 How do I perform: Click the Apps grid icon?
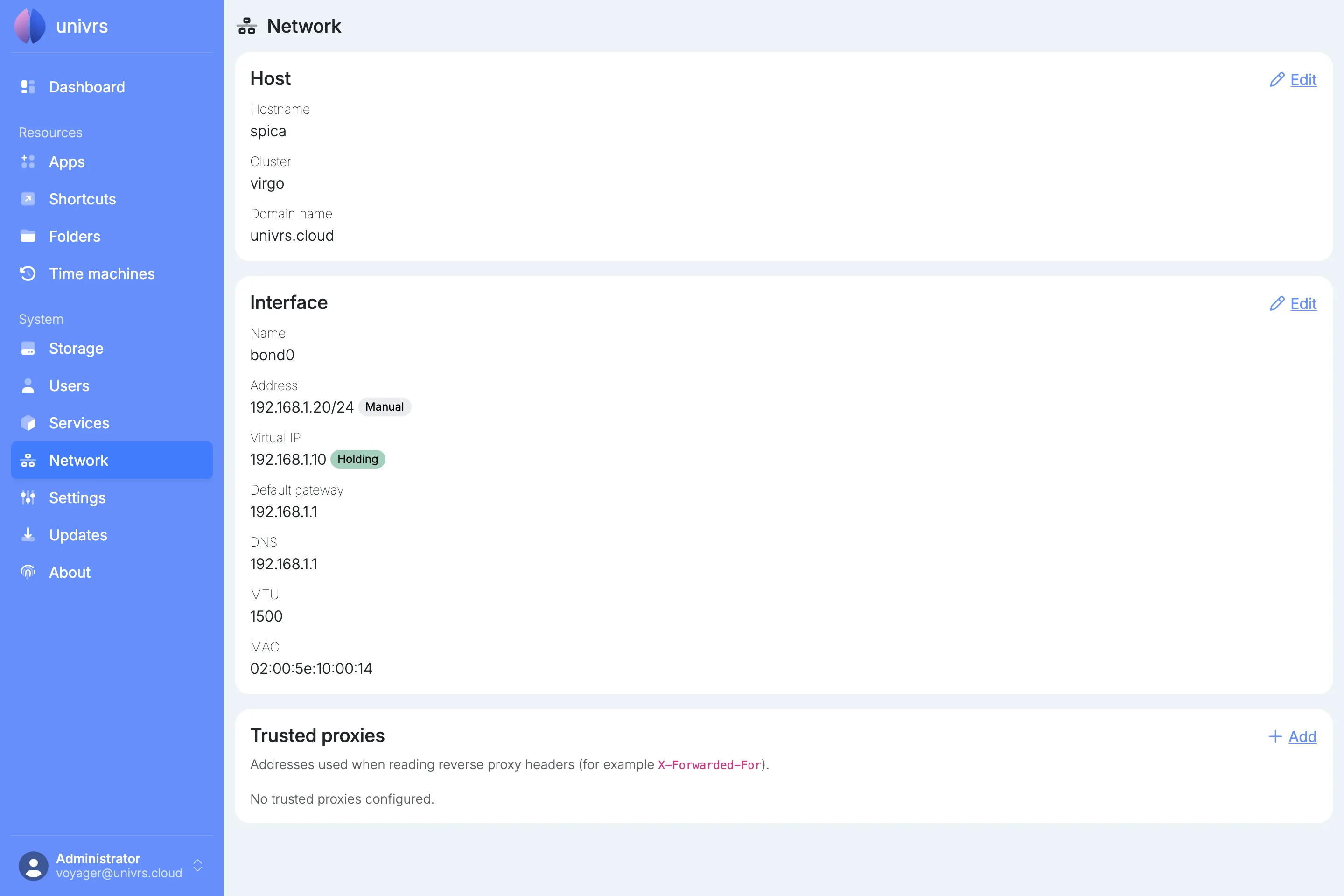[x=28, y=162]
